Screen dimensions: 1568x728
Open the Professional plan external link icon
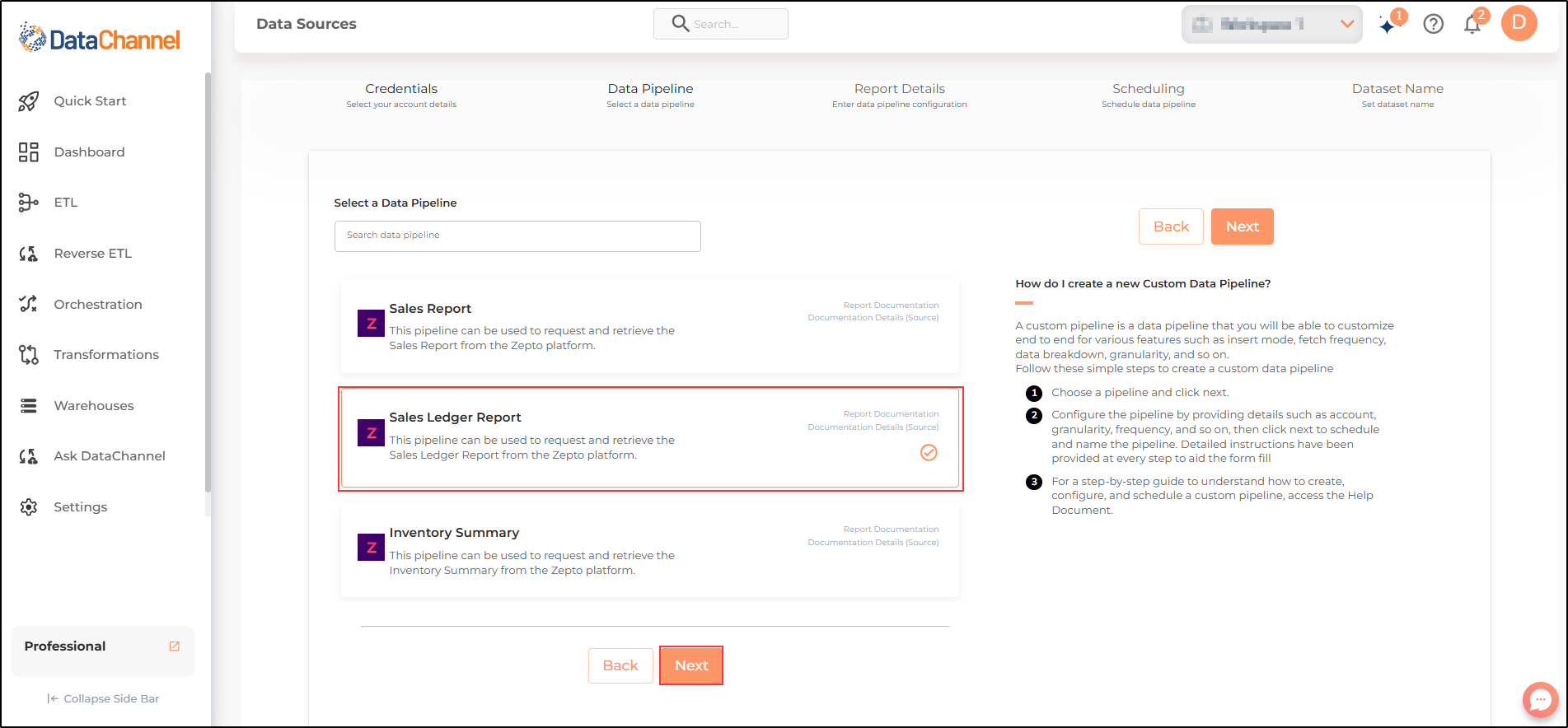[x=175, y=646]
